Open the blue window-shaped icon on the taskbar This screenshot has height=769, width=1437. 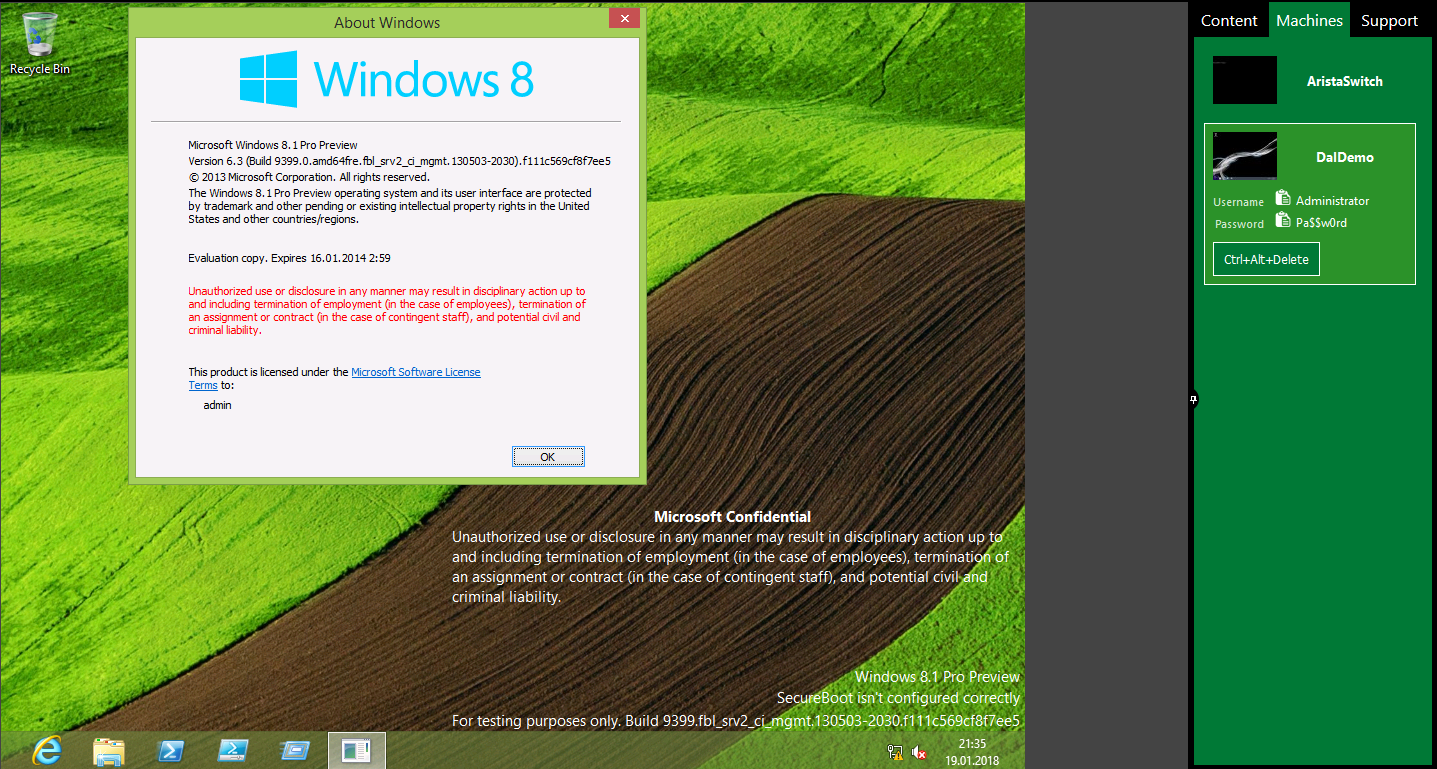295,750
